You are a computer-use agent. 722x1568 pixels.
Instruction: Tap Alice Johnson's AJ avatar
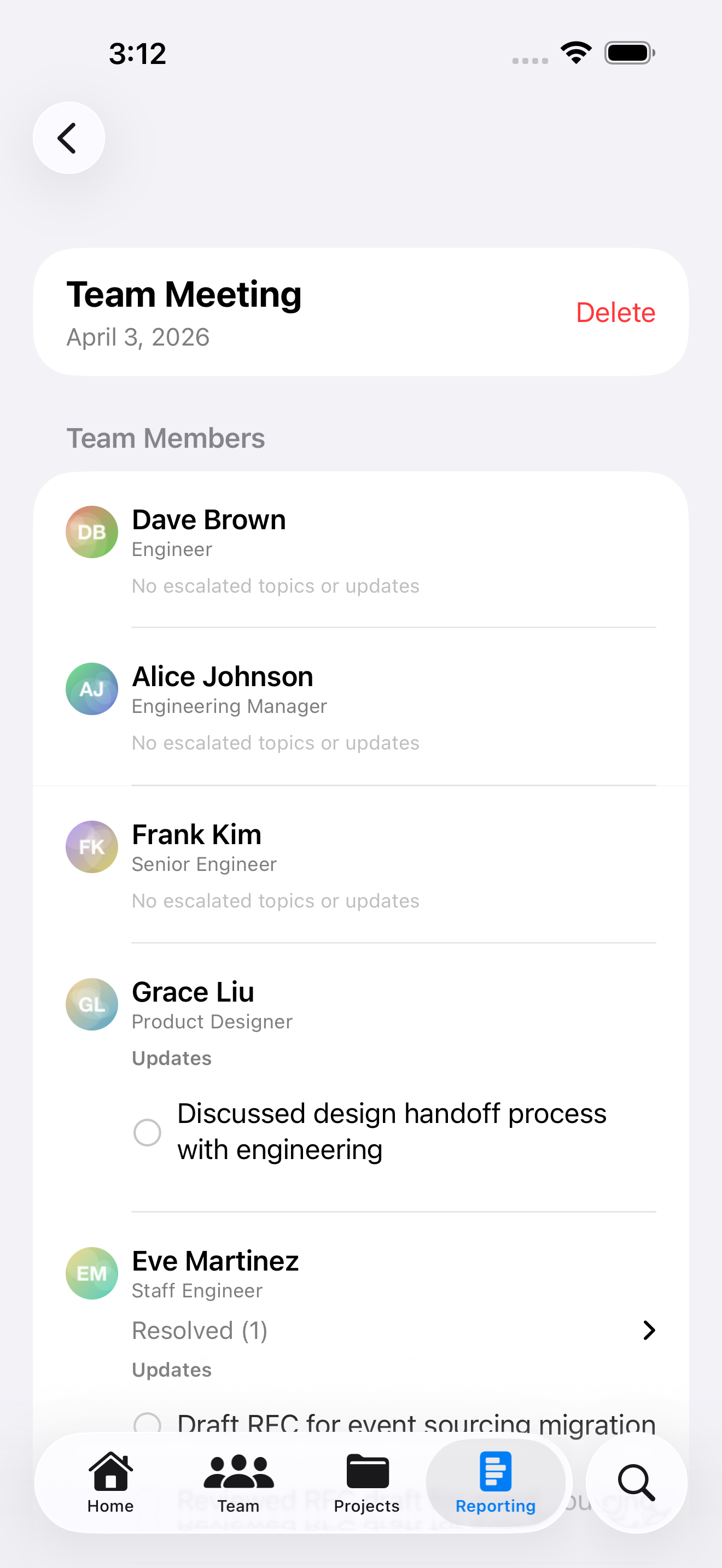click(x=92, y=689)
